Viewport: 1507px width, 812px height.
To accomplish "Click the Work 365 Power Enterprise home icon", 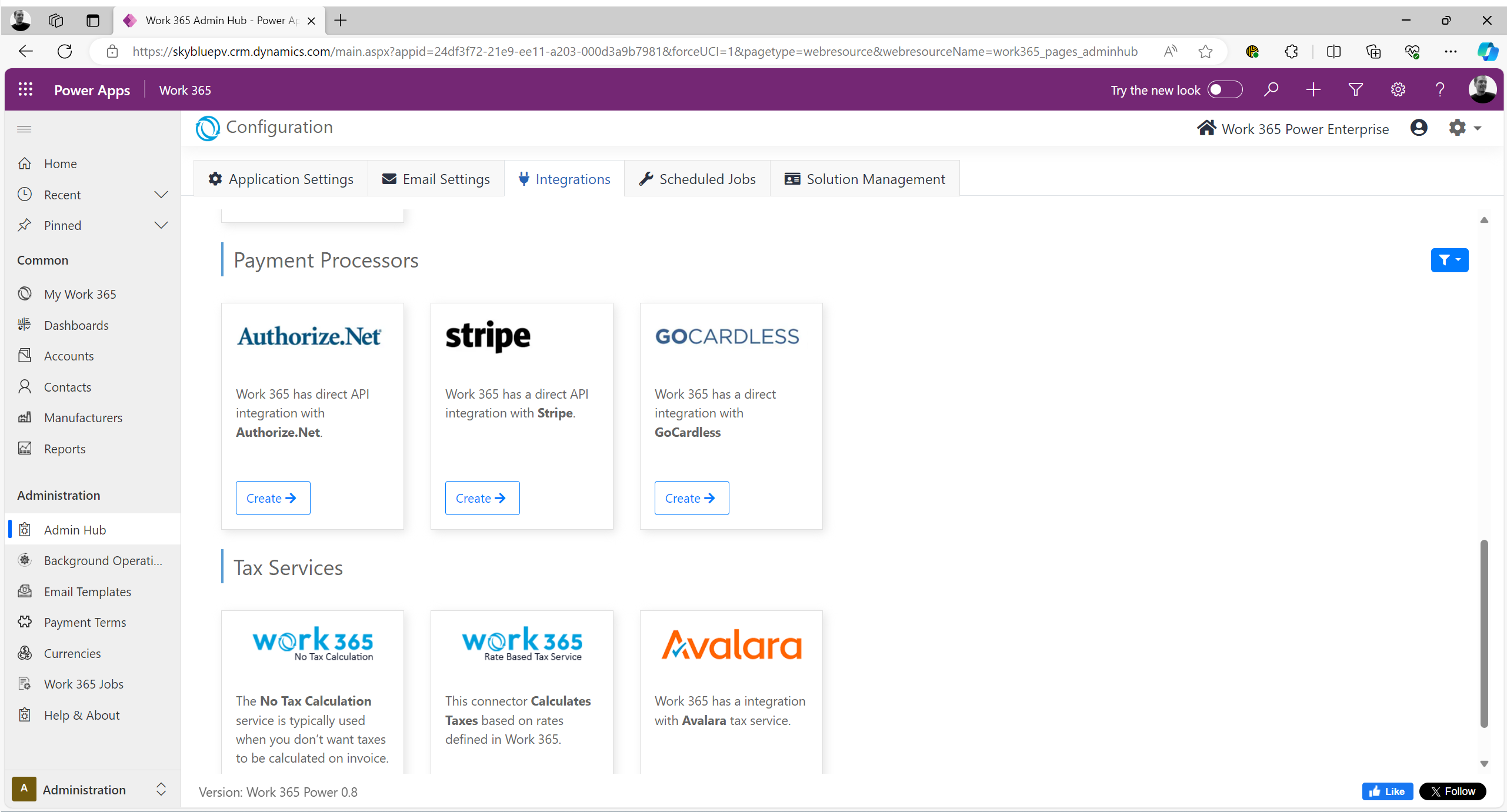I will click(1206, 128).
